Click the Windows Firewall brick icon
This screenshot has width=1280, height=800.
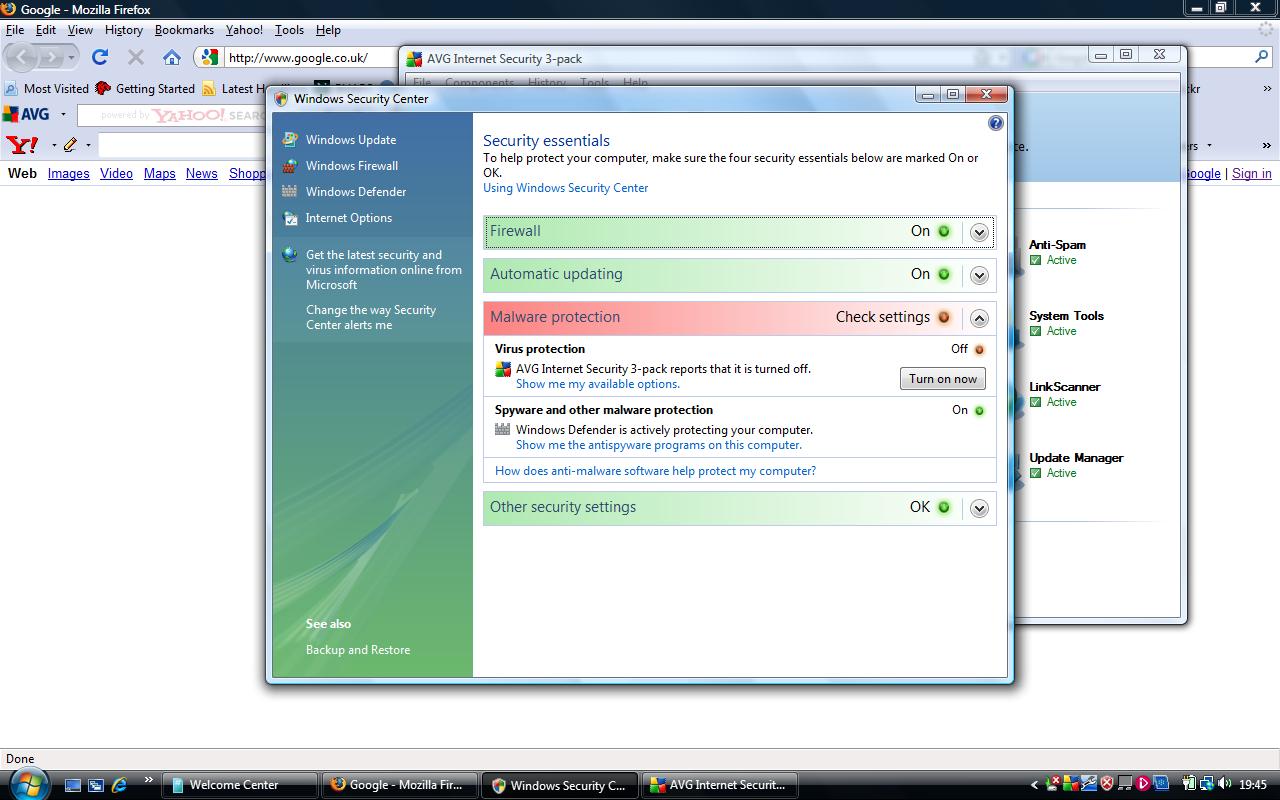pyautogui.click(x=290, y=166)
